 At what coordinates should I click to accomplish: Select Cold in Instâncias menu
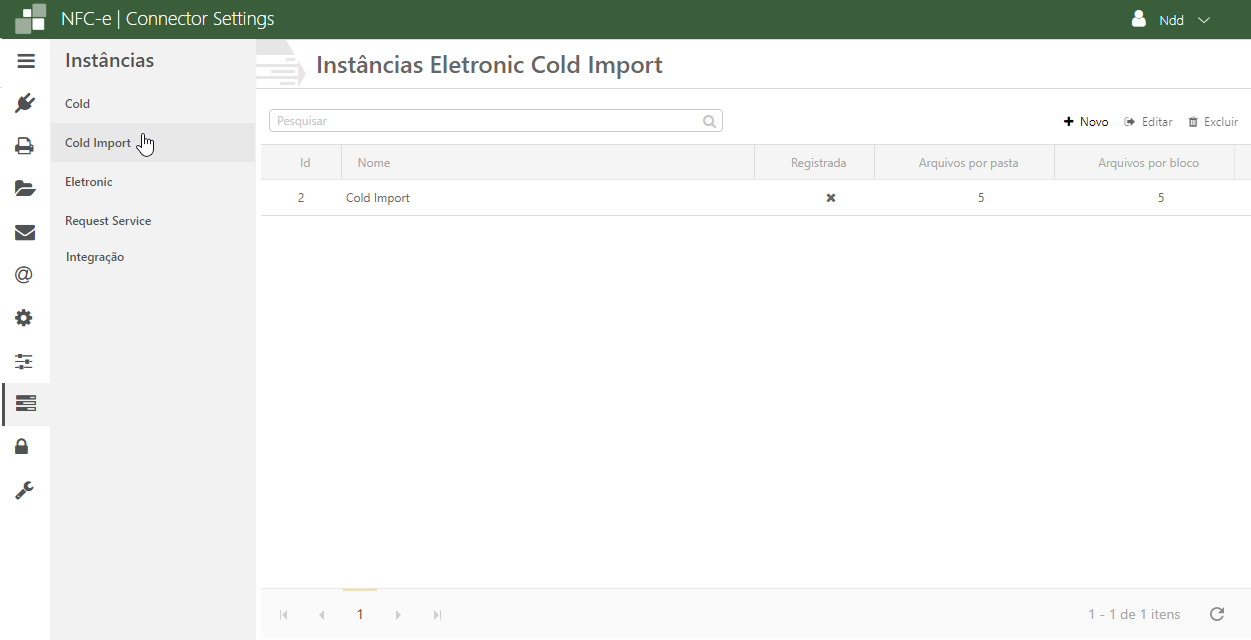point(78,104)
